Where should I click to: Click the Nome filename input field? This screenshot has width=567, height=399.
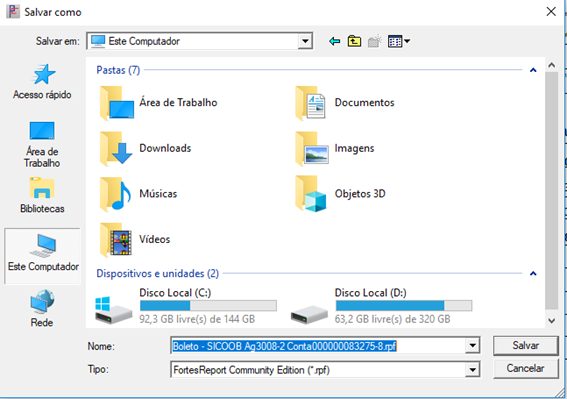coord(318,346)
